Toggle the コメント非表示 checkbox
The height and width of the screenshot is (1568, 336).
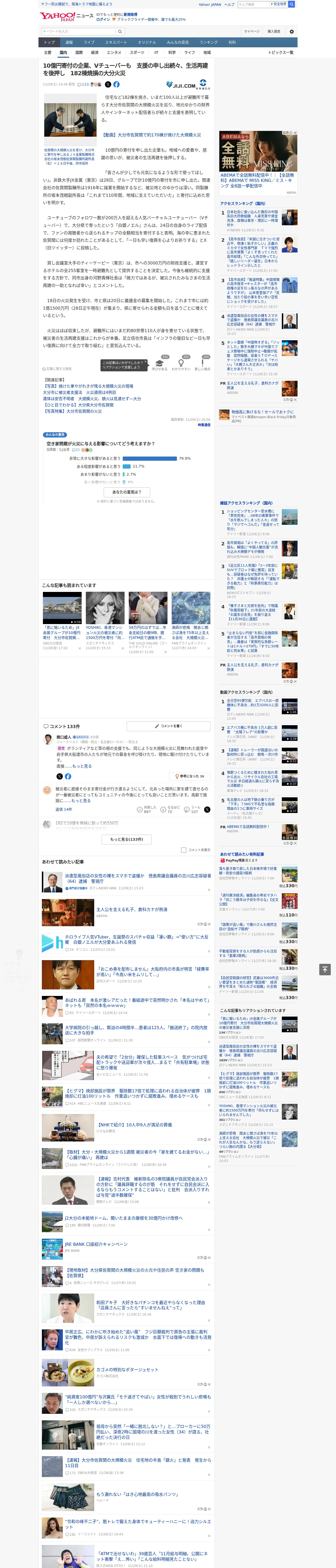183,850
